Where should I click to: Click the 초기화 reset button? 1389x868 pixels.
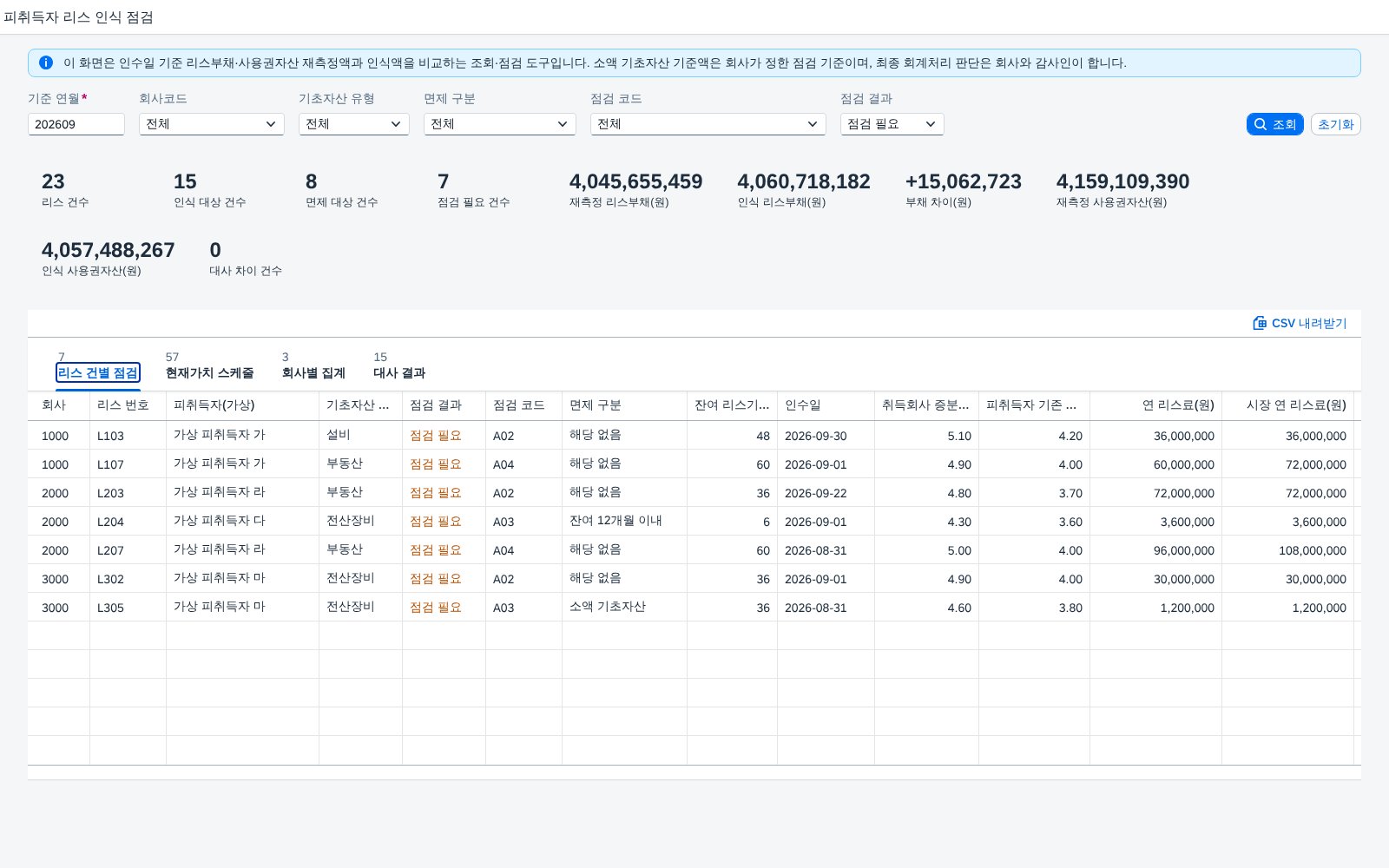click(1335, 124)
